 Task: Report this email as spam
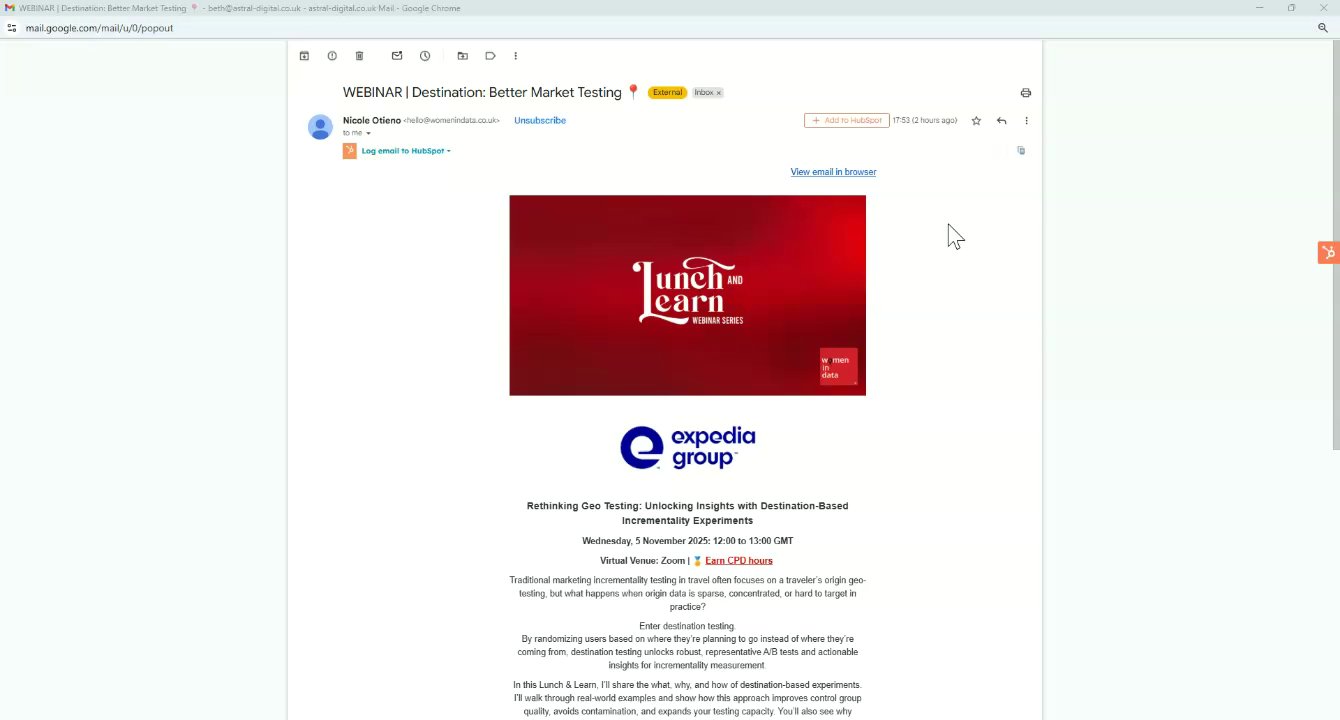pos(332,56)
